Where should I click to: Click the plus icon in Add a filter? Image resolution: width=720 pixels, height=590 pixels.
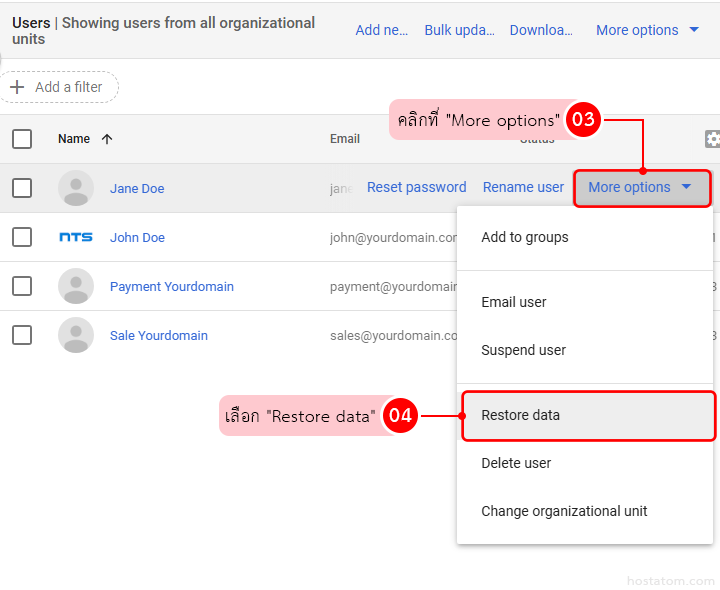click(17, 87)
